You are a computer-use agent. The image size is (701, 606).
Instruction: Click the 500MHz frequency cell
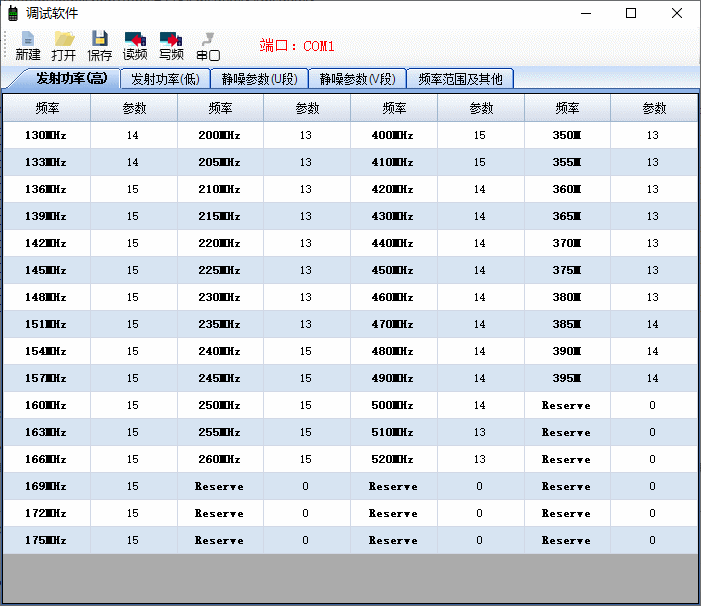(x=394, y=405)
